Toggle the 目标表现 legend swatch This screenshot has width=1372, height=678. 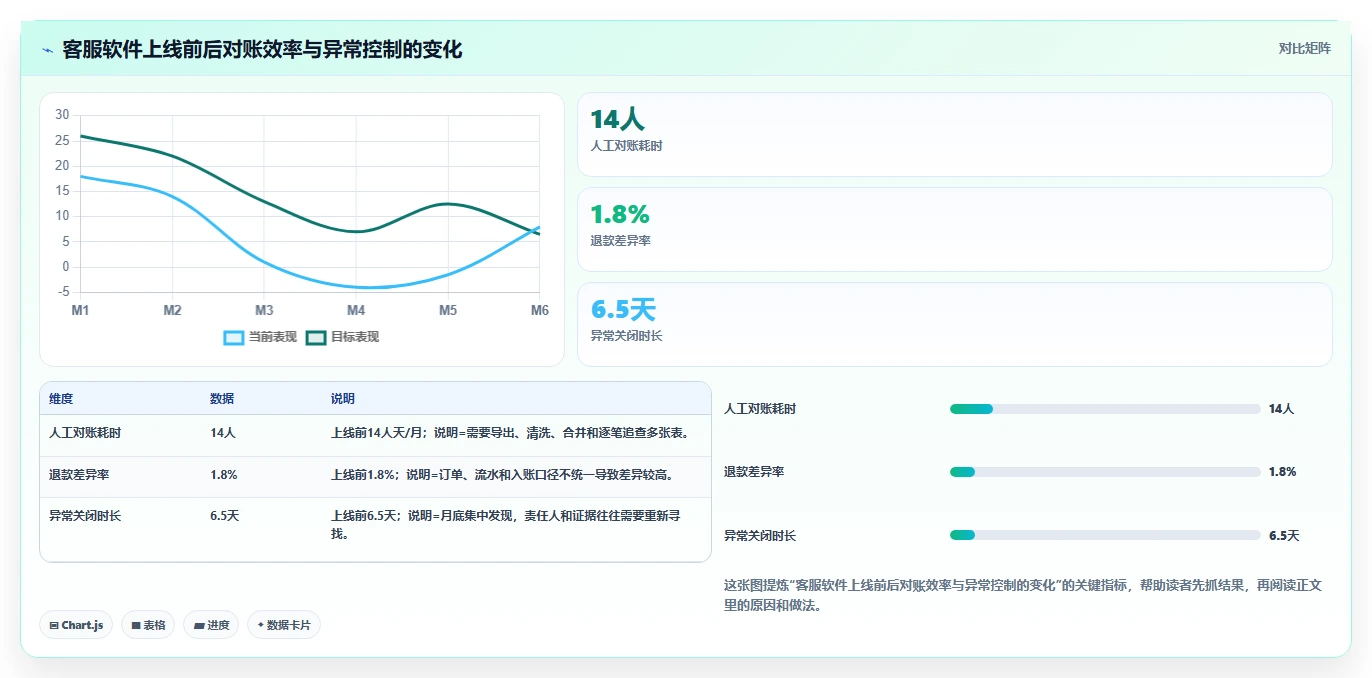316,337
